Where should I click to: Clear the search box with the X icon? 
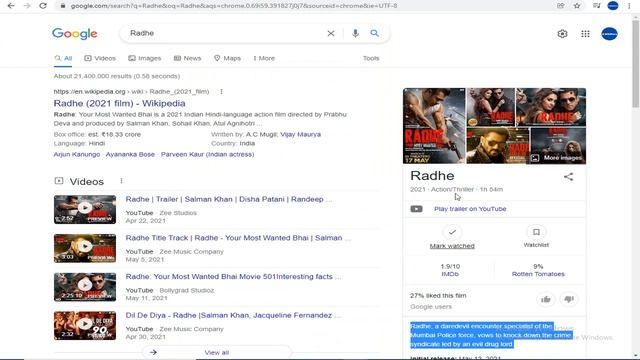(331, 33)
